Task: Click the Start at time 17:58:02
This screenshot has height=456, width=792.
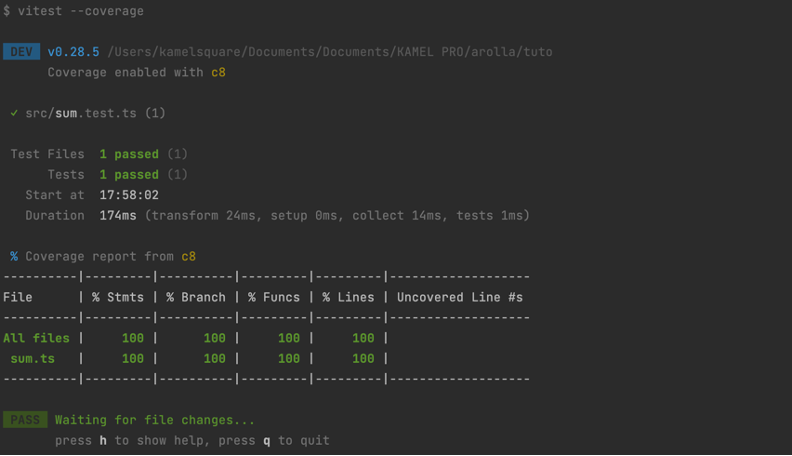Action: 129,195
